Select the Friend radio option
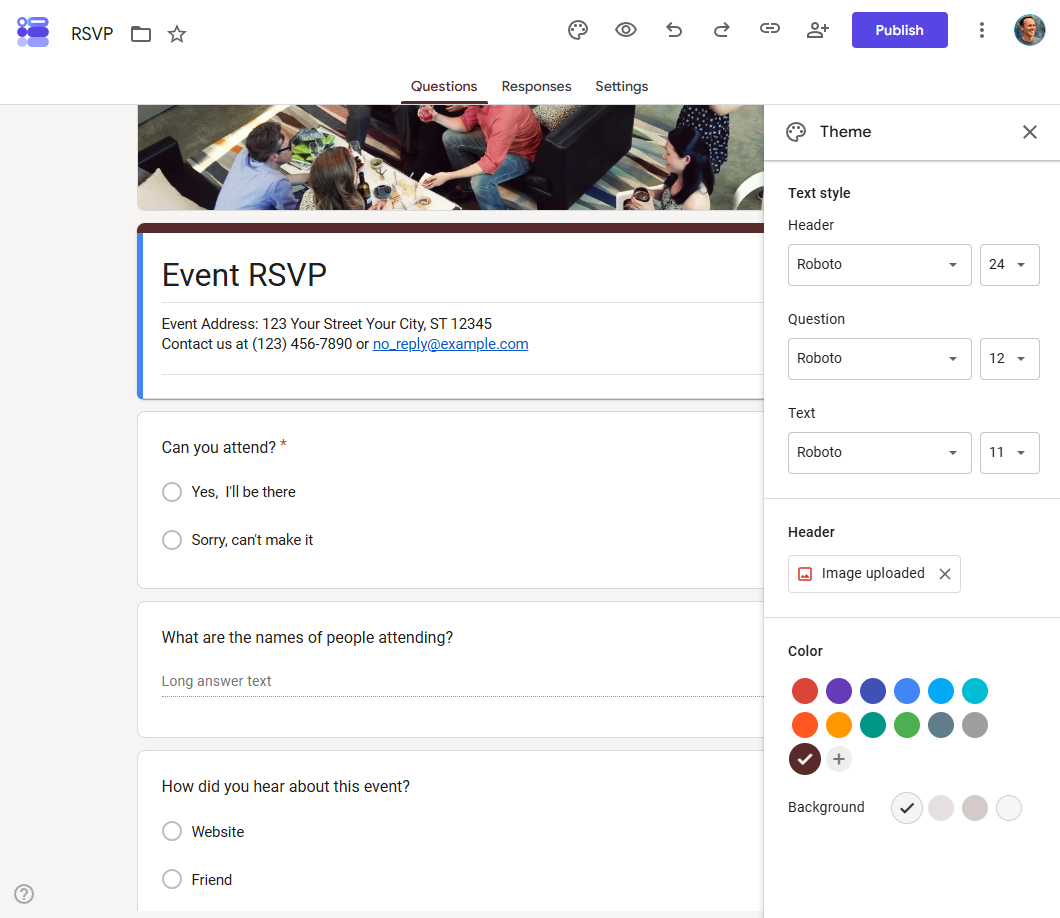Viewport: 1060px width, 918px height. point(172,879)
